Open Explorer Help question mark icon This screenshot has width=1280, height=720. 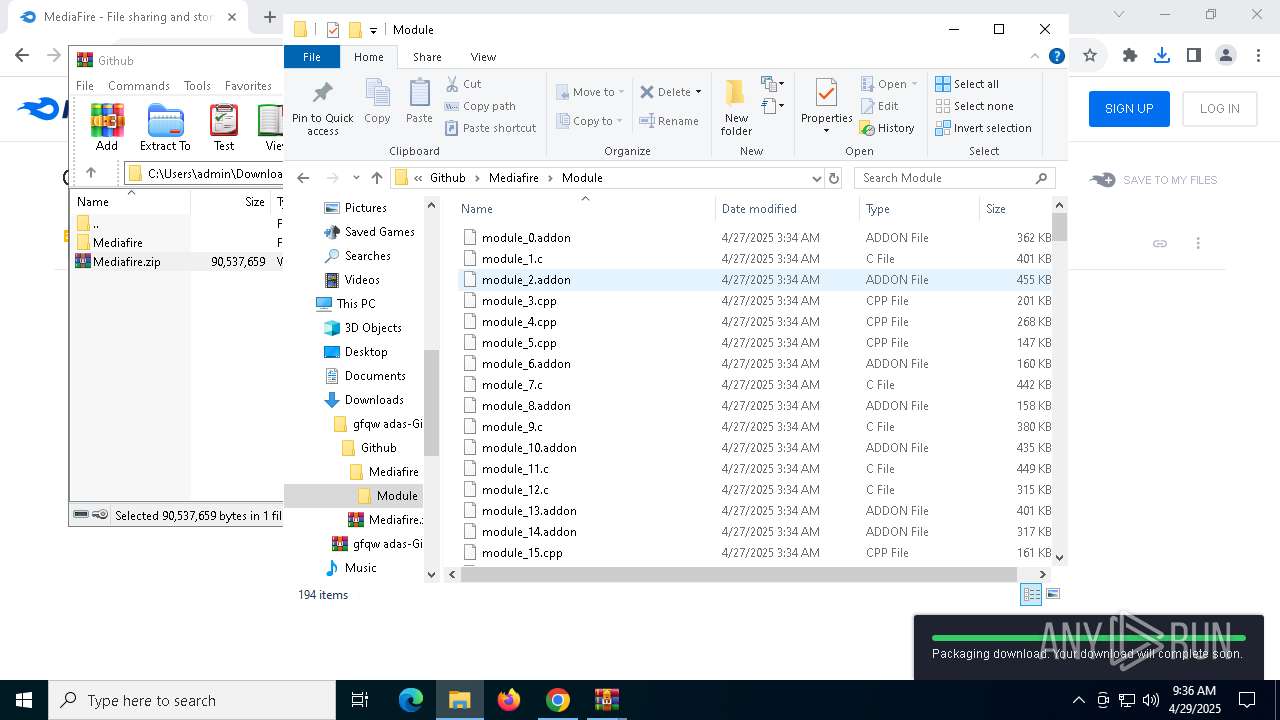(x=1056, y=57)
